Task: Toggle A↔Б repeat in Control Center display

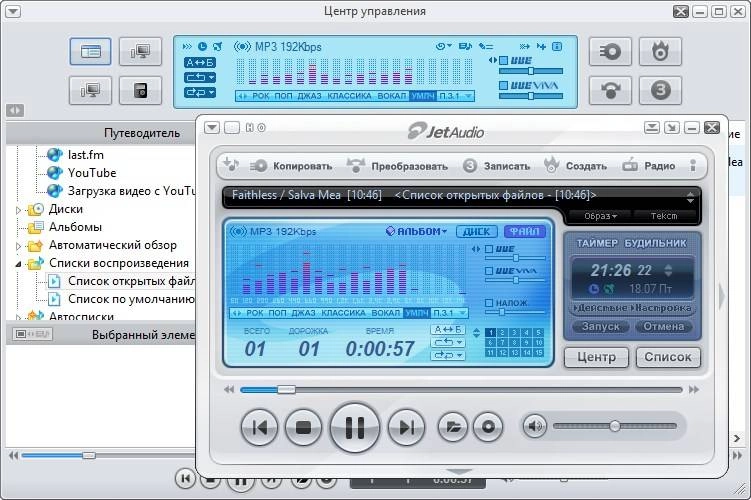Action: point(200,63)
